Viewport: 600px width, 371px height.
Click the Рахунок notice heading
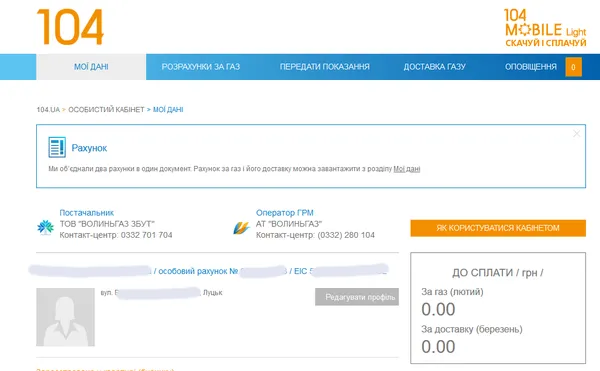tap(89, 148)
